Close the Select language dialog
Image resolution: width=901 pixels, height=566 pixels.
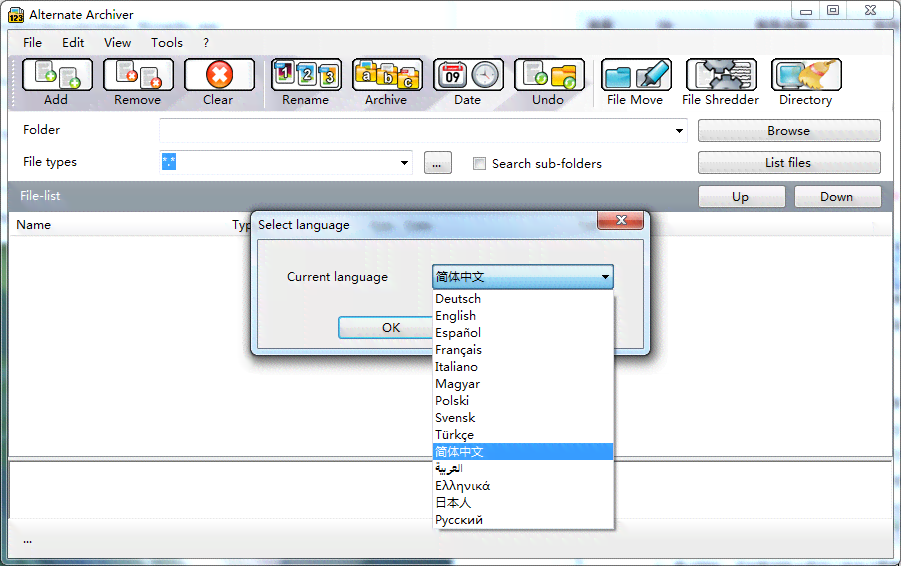tap(621, 220)
